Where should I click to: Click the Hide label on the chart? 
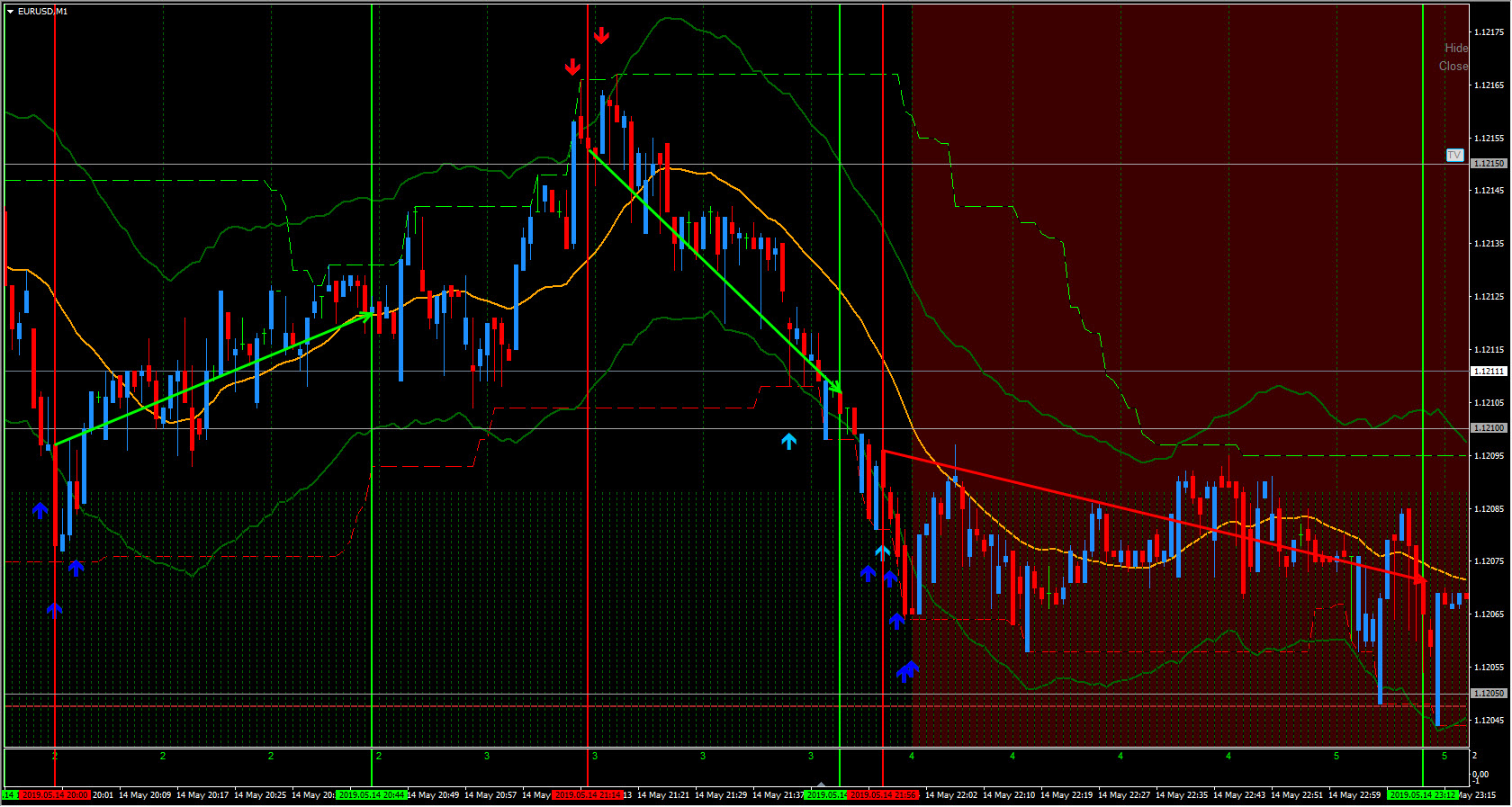pos(1455,48)
